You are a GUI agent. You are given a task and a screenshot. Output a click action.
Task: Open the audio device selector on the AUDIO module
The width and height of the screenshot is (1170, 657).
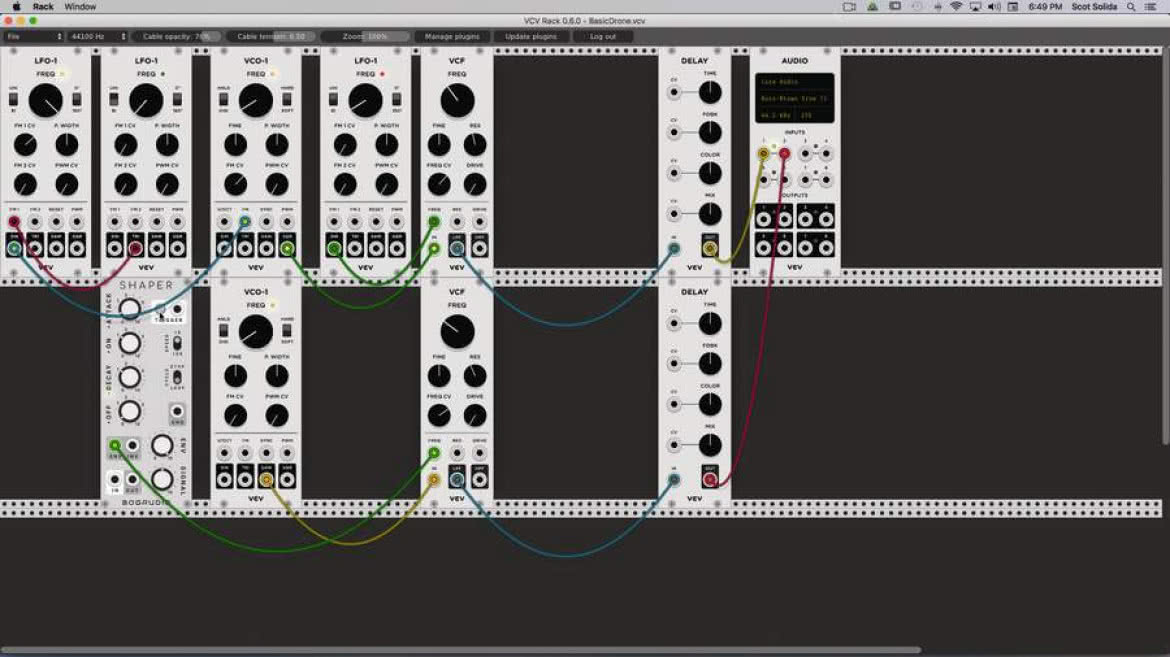coord(795,99)
